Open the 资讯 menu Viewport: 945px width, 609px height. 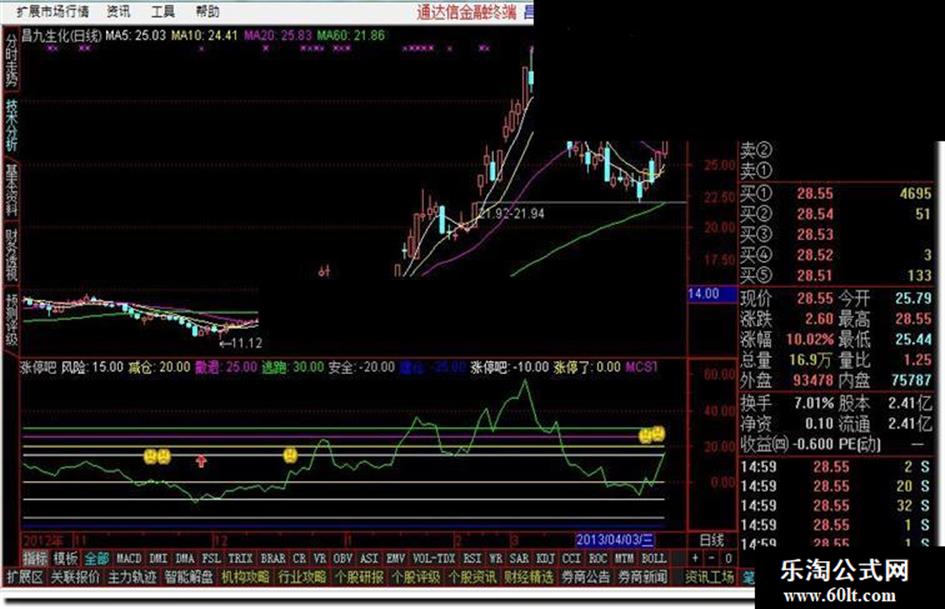[118, 11]
